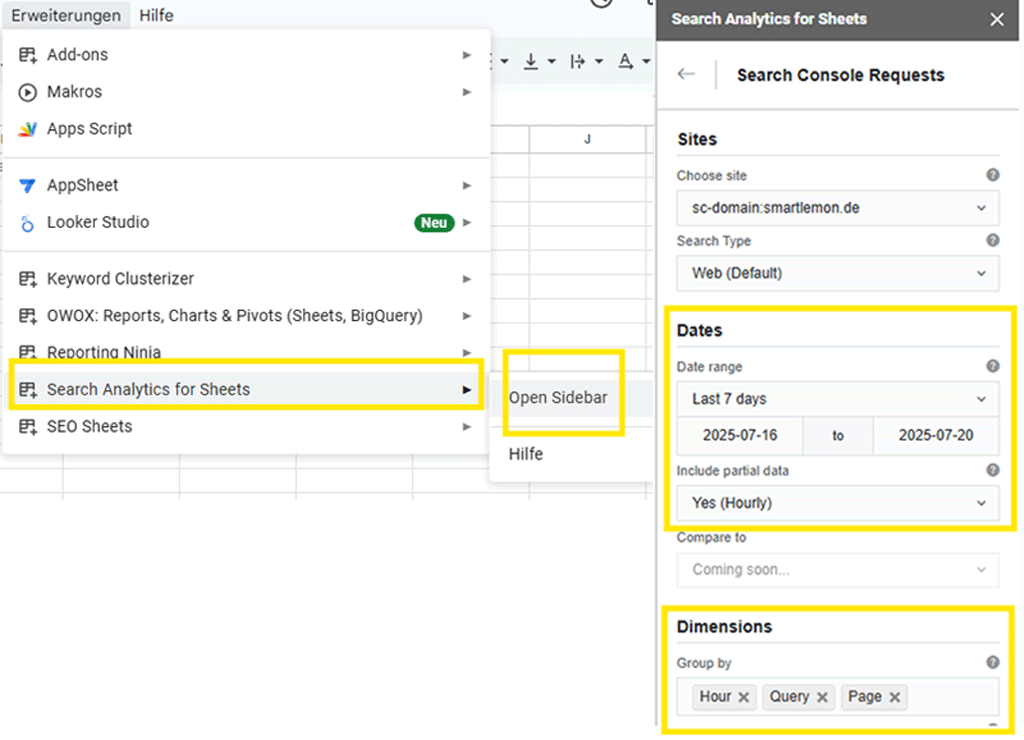Open the Choose site dropdown

[838, 208]
